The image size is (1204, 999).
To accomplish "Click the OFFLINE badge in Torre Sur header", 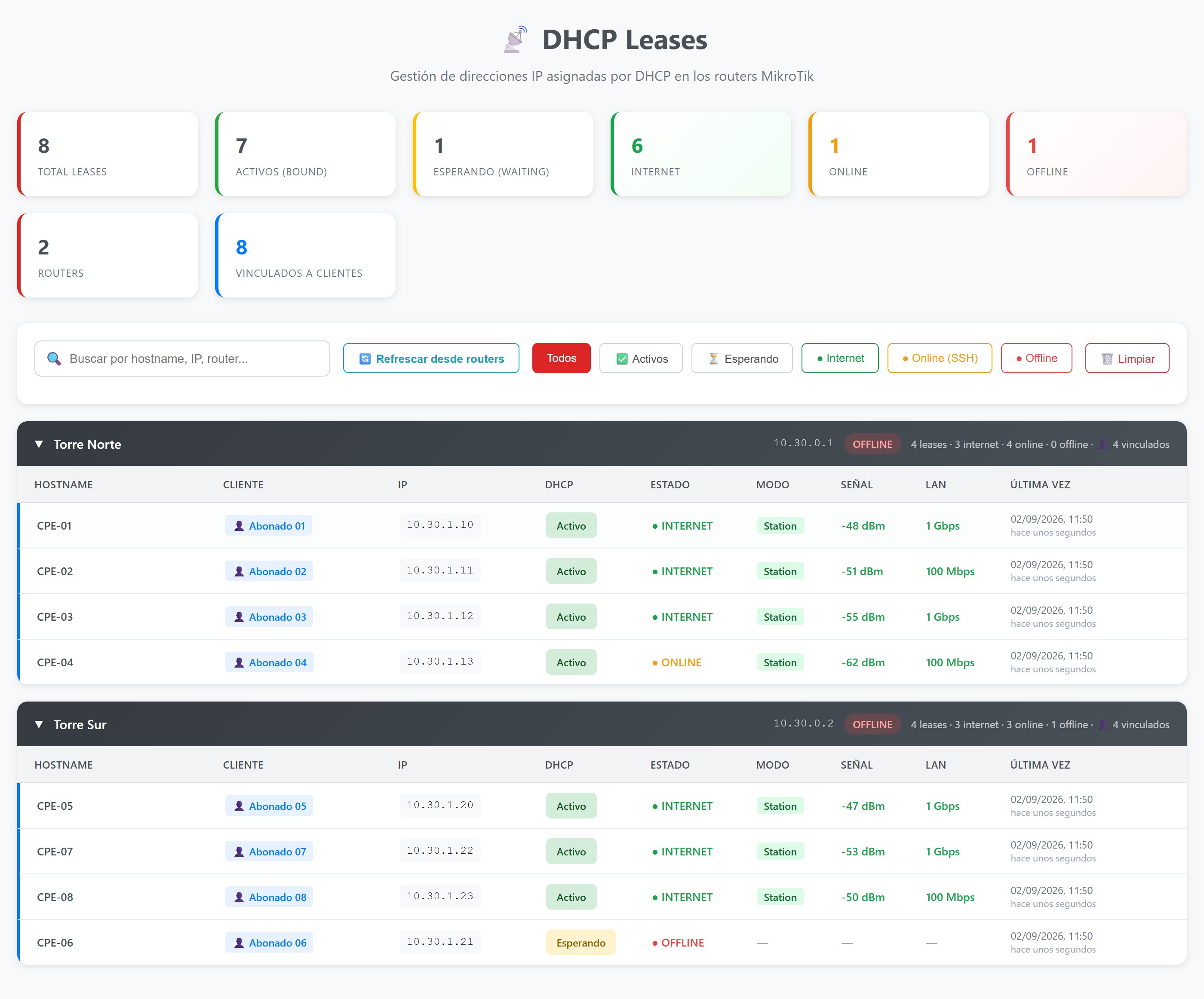I will click(872, 724).
